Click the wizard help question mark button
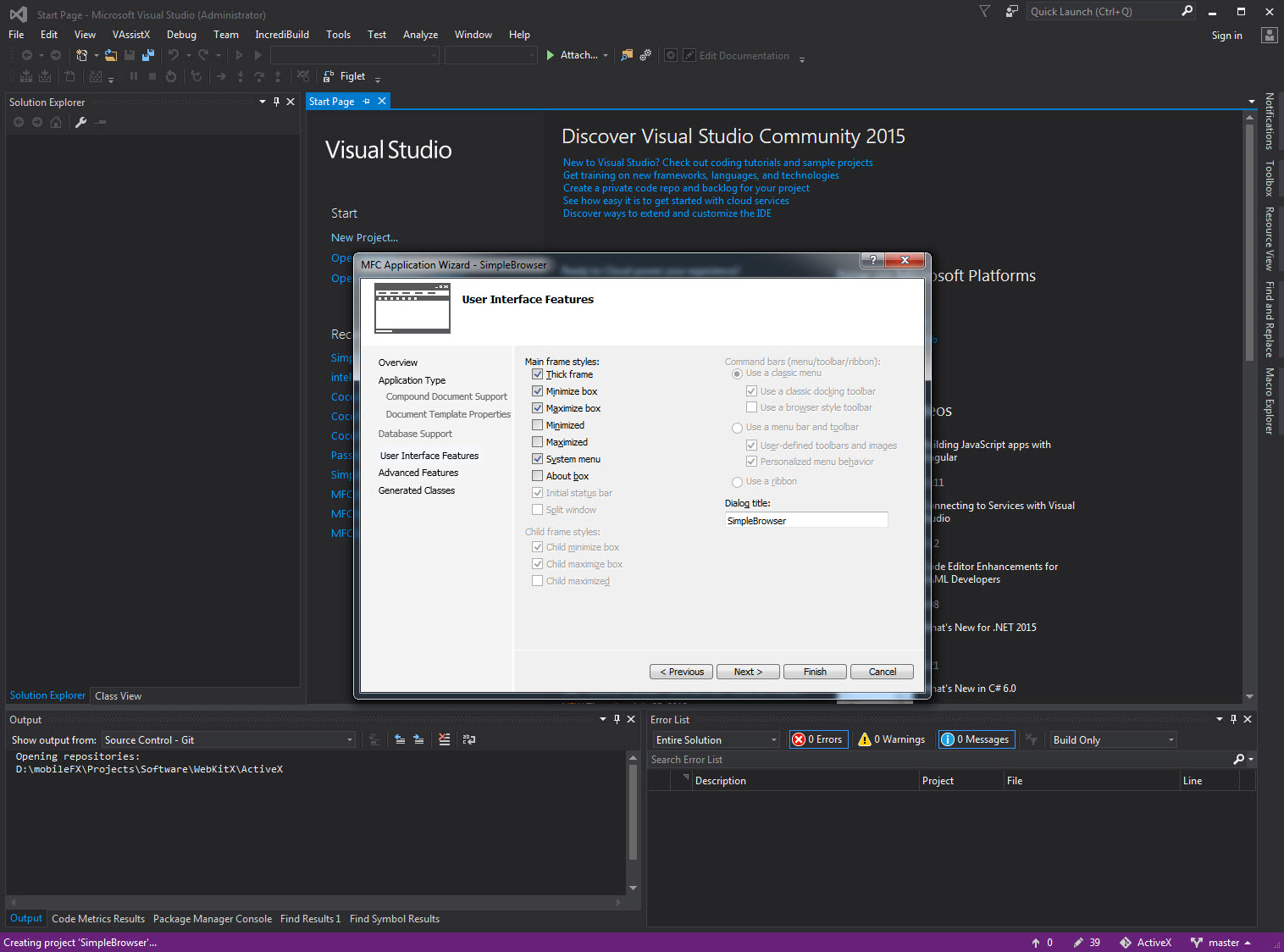This screenshot has width=1284, height=952. [873, 260]
